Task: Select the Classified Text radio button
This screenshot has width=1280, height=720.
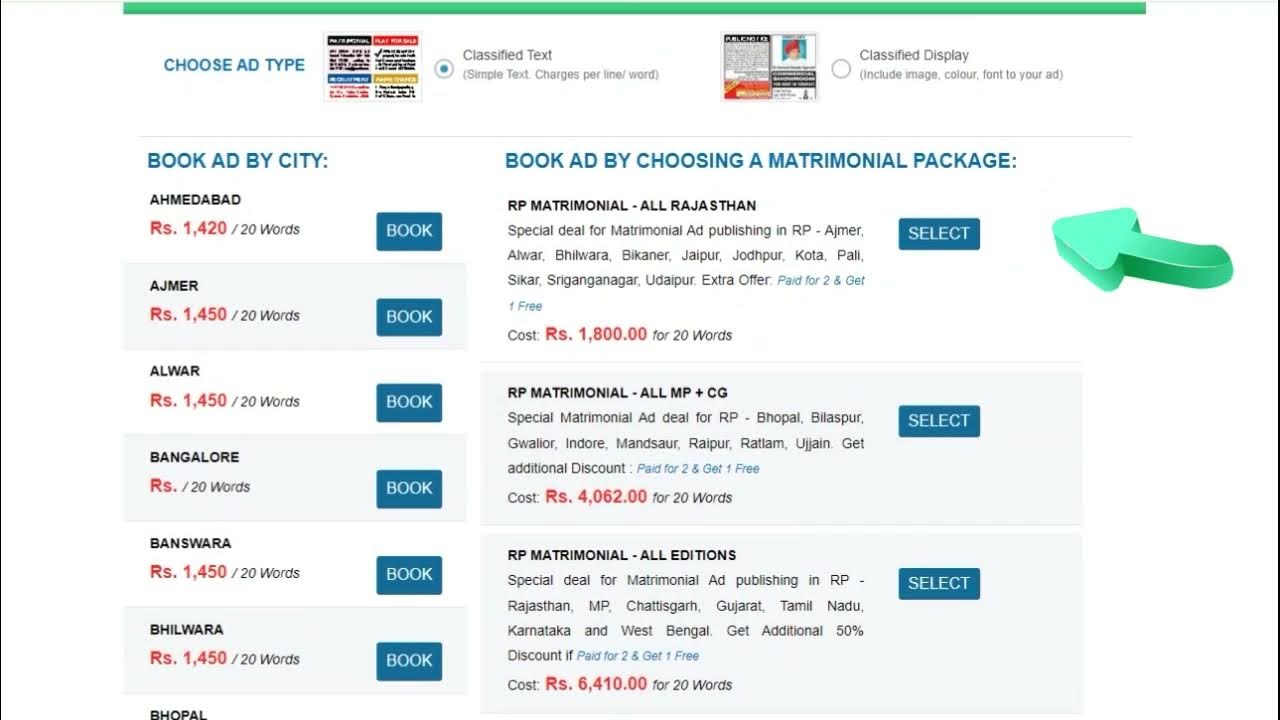Action: coord(445,69)
